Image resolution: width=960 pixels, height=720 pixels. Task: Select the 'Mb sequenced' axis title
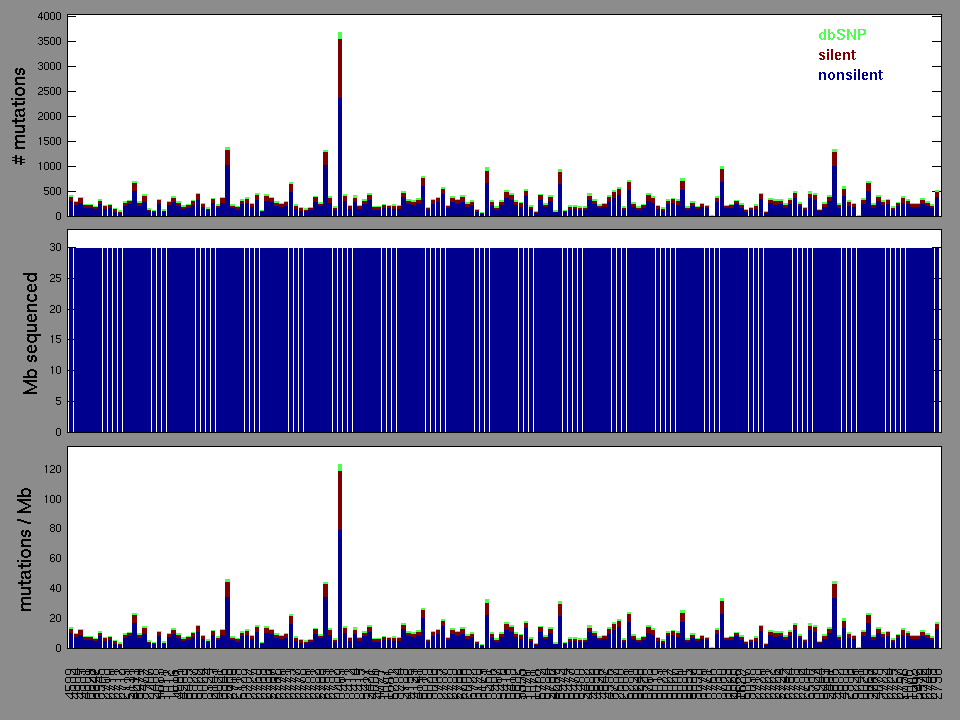(30, 331)
